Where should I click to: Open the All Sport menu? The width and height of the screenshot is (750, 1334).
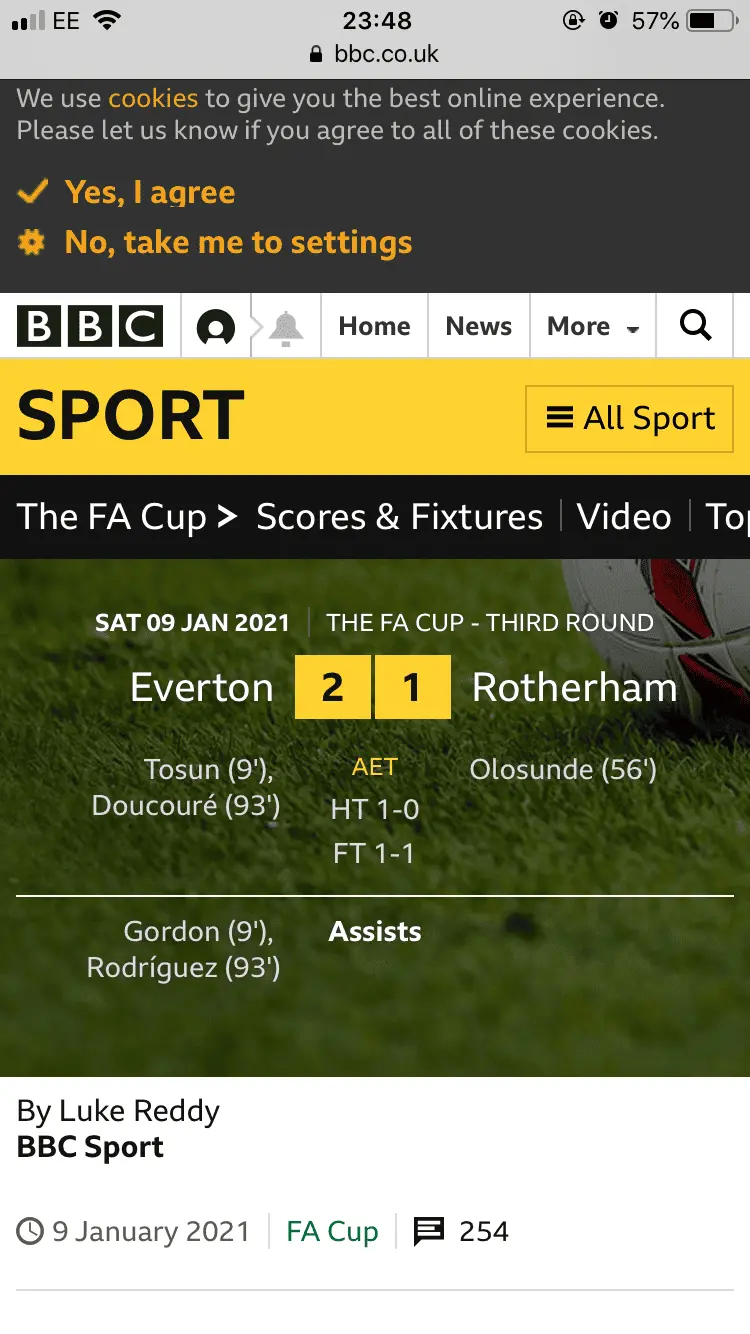click(630, 418)
